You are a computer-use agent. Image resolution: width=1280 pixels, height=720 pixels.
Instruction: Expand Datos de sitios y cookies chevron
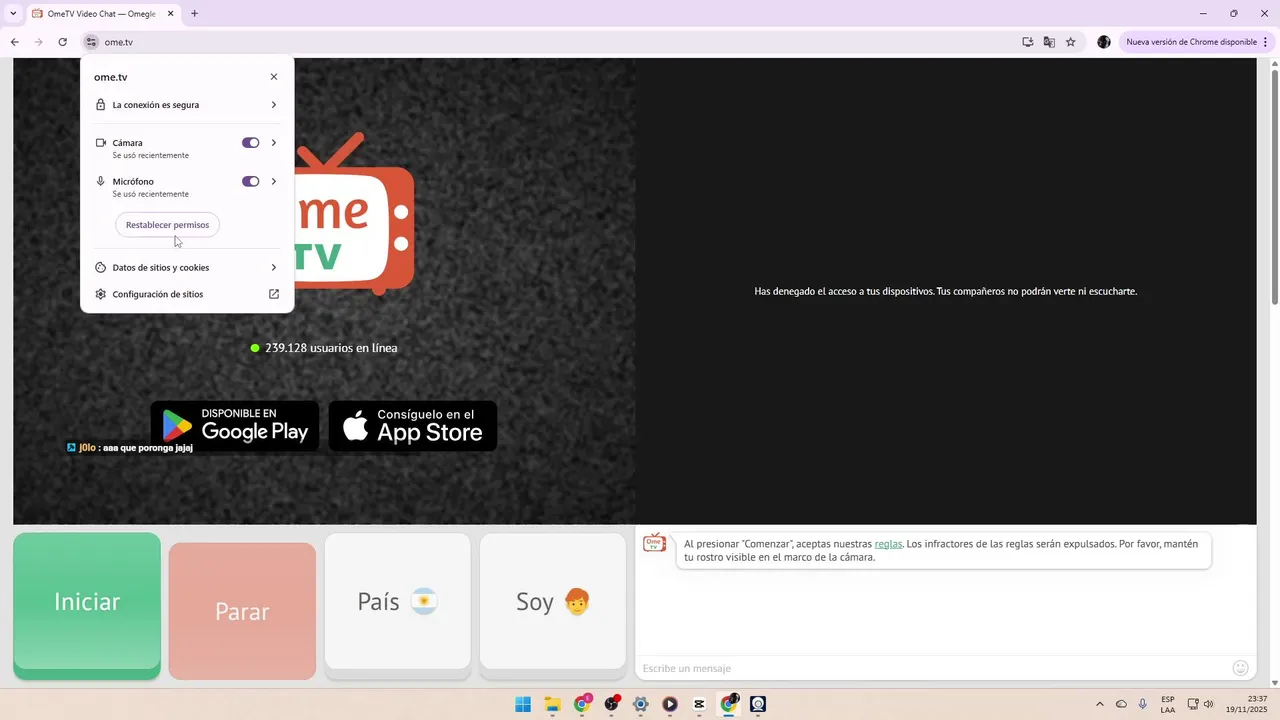point(274,268)
